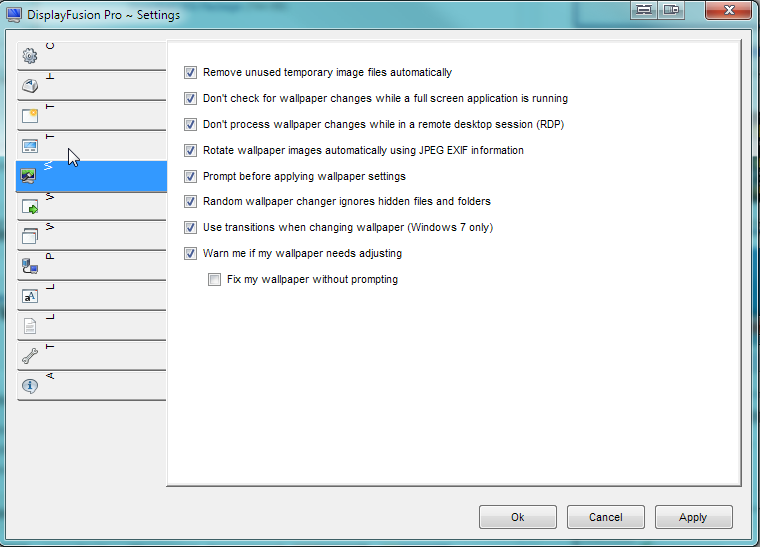Open the tab with green arrow window icon
Image resolution: width=760 pixels, height=547 pixels.
tap(90, 206)
